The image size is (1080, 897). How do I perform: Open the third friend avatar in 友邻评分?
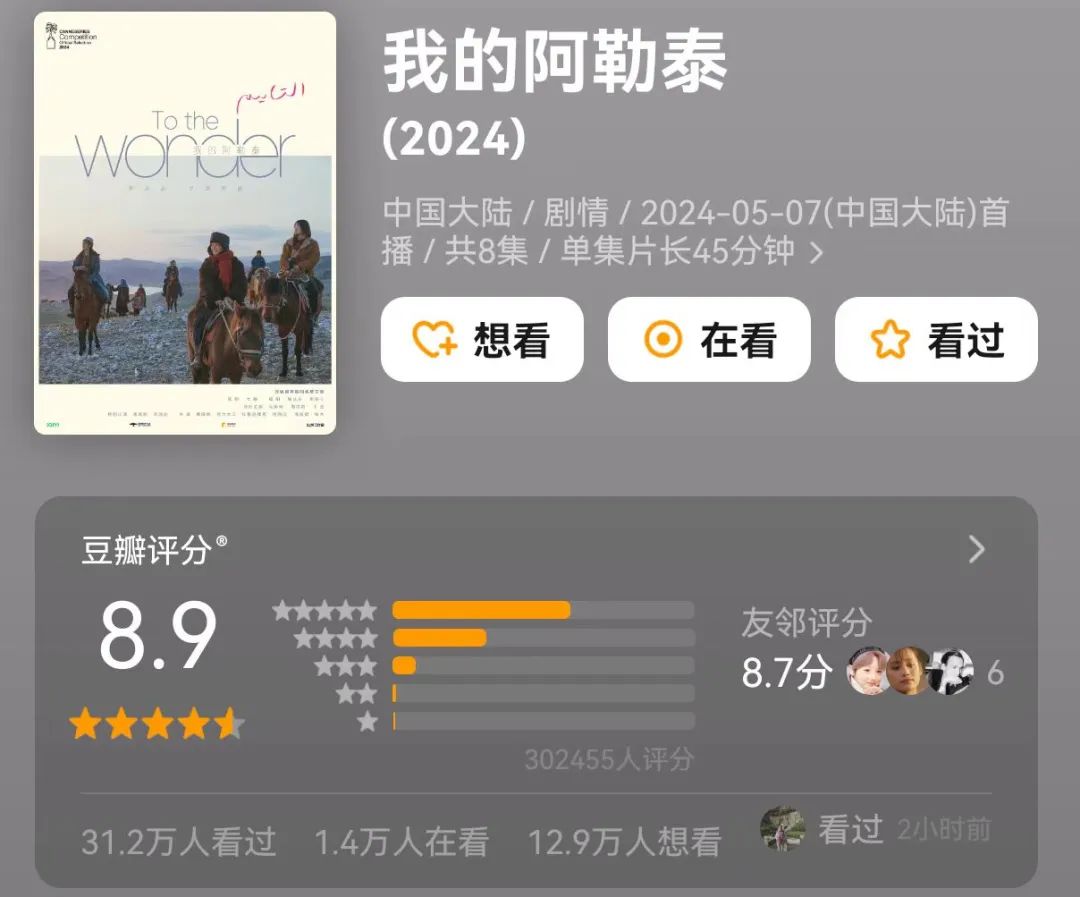(951, 670)
